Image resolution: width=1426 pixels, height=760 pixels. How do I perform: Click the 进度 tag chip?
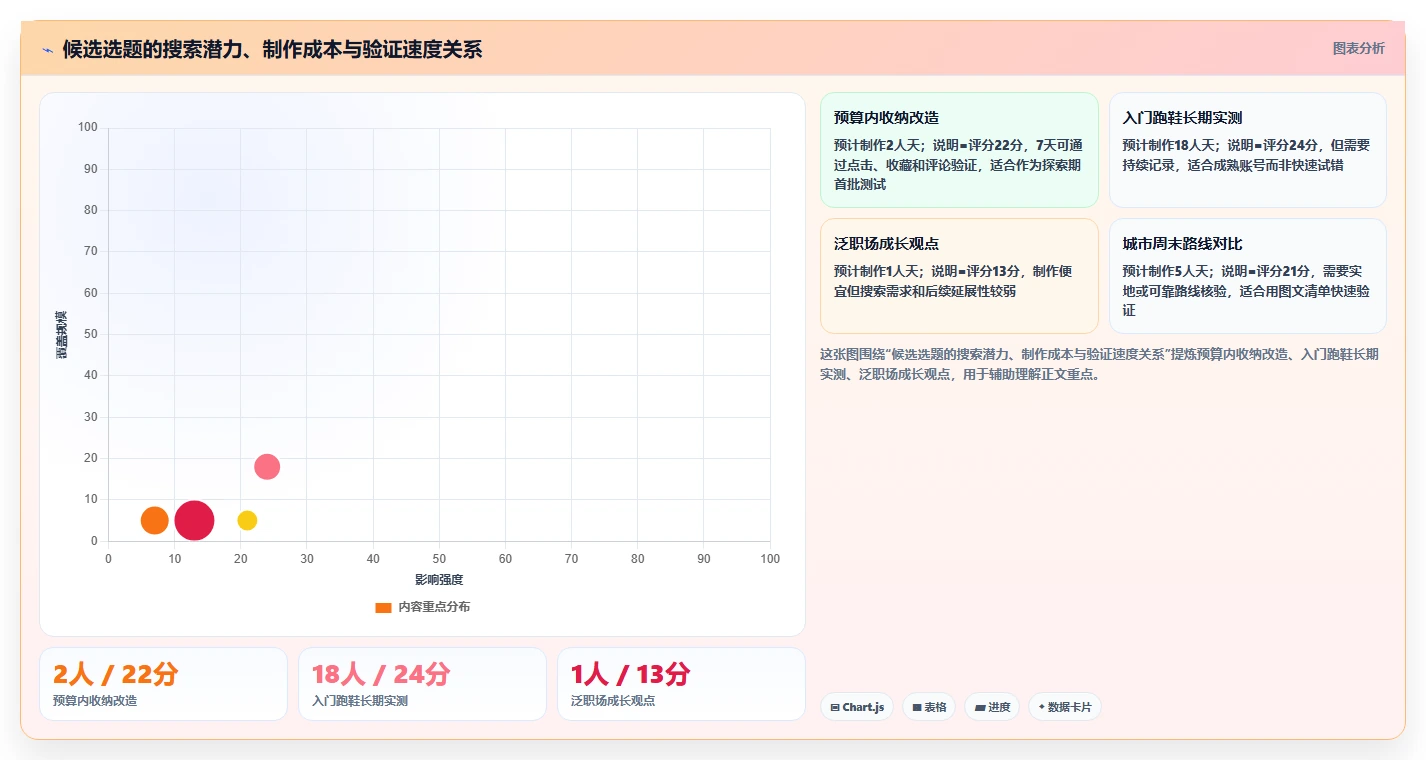pyautogui.click(x=992, y=707)
